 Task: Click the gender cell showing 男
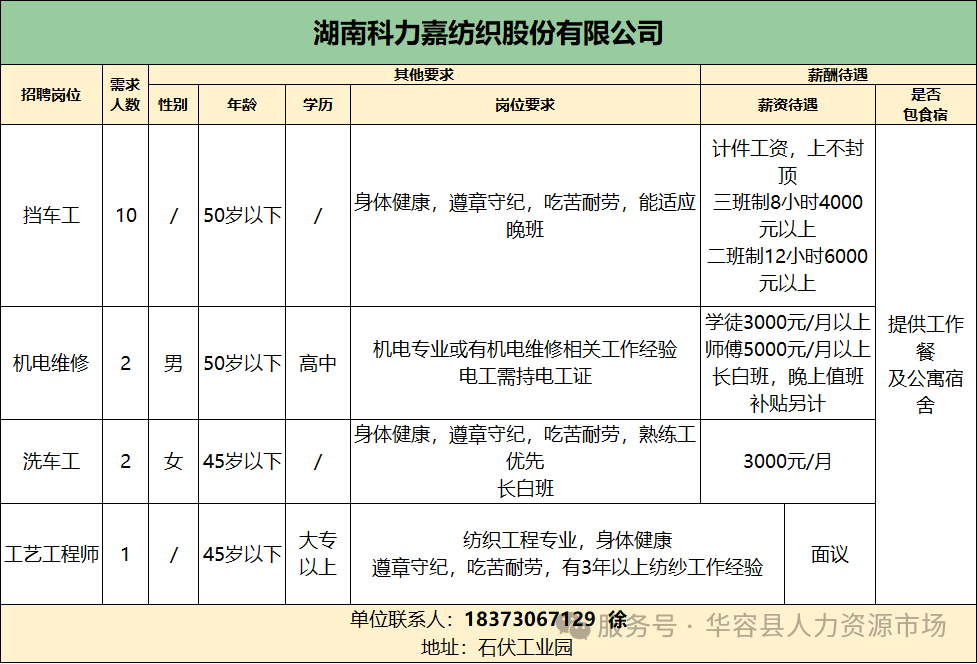tap(173, 363)
